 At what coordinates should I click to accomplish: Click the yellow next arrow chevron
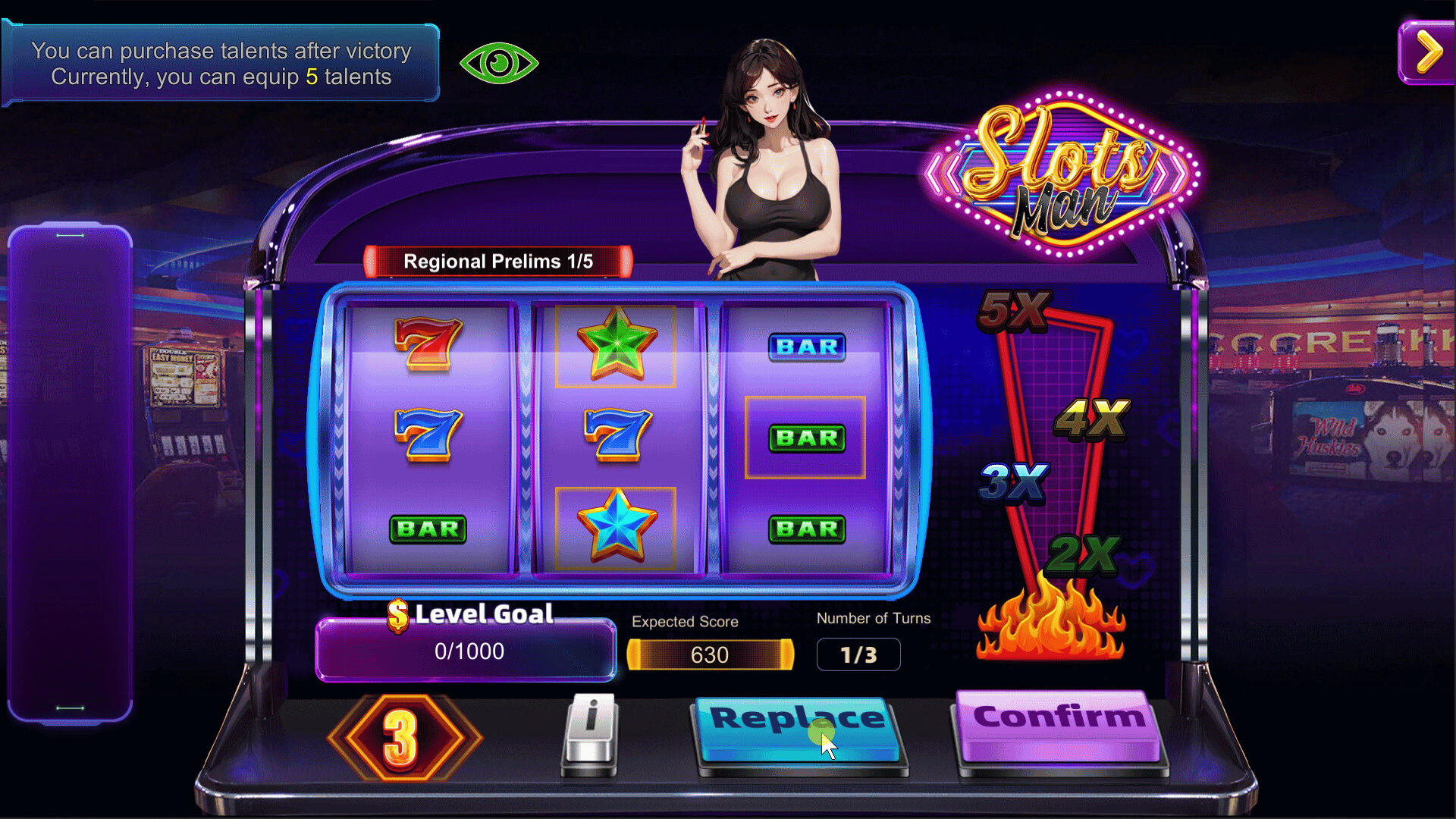pyautogui.click(x=1427, y=52)
